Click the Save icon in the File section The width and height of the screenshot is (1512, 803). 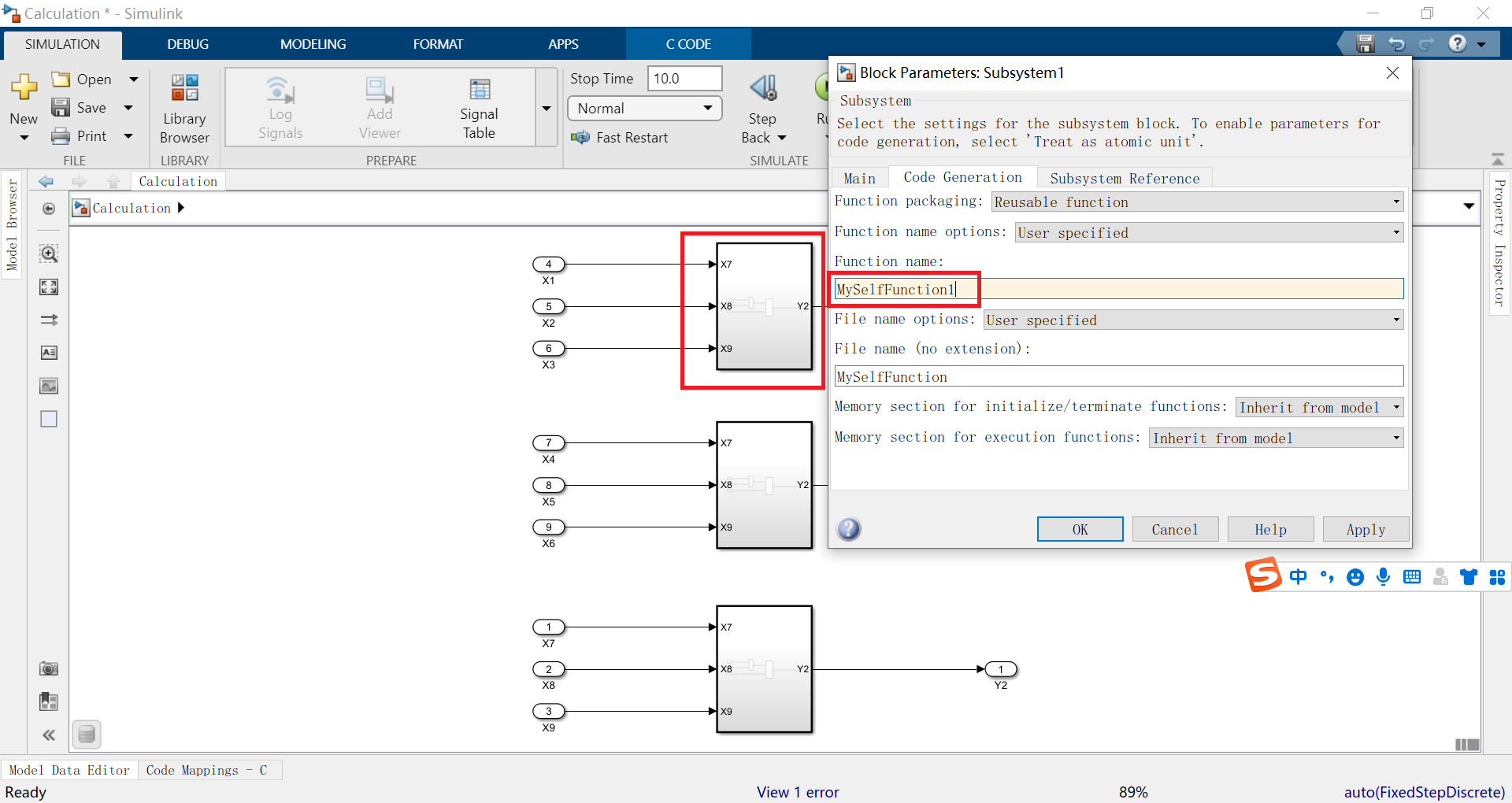61,107
